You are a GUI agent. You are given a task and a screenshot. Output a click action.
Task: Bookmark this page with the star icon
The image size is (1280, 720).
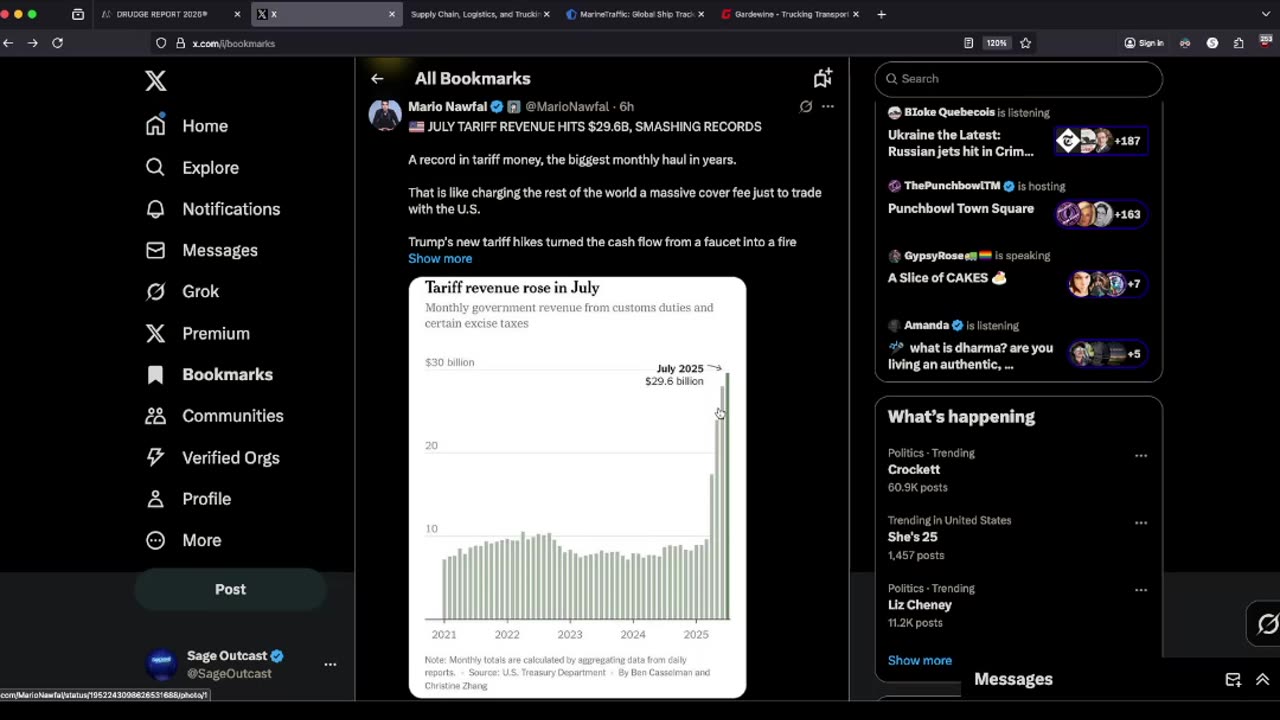(1026, 43)
